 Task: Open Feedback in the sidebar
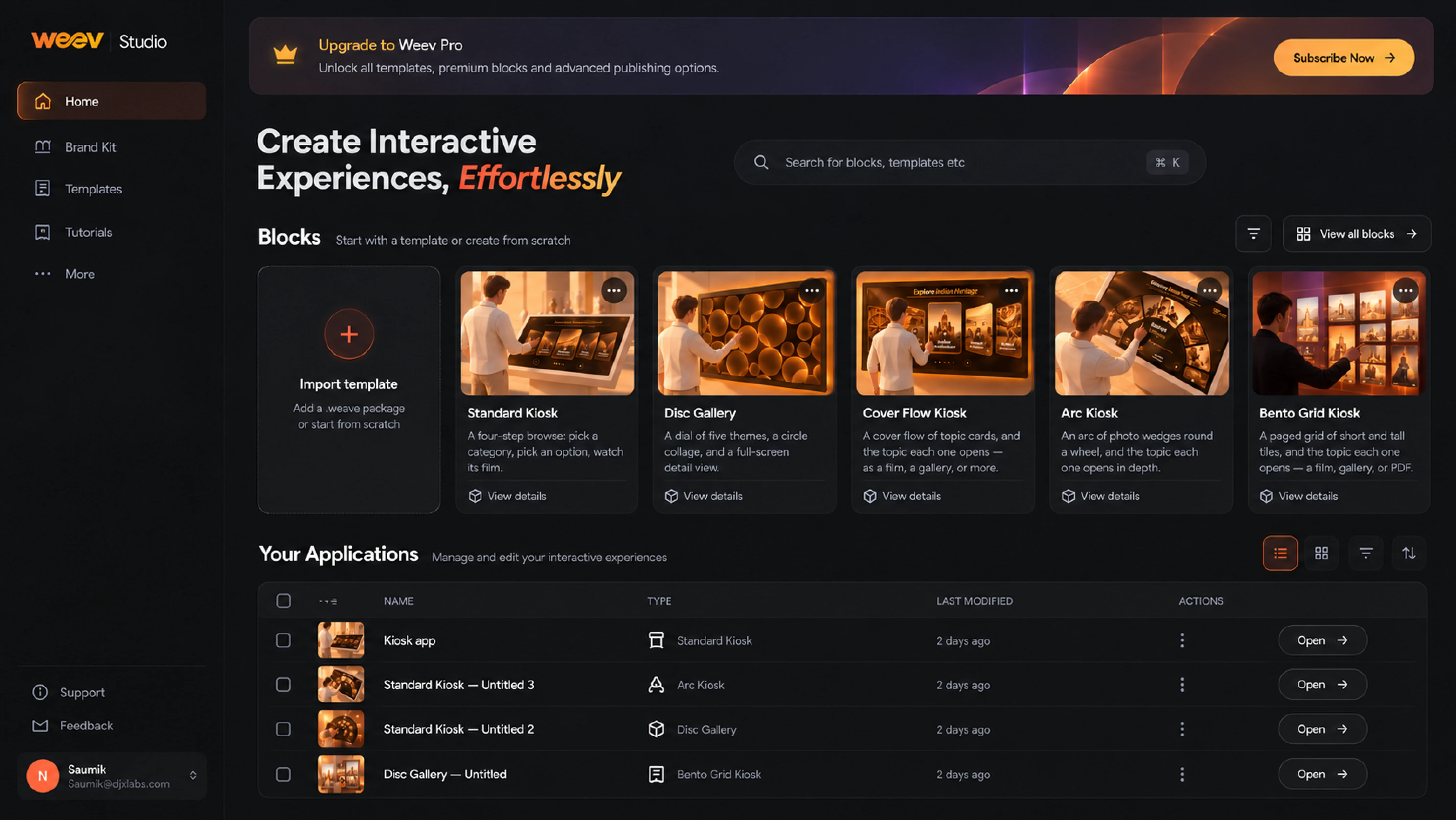click(x=73, y=725)
